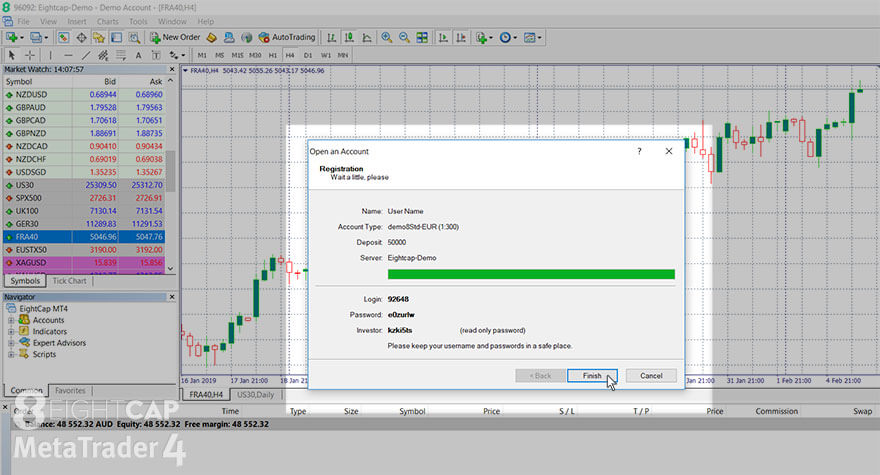Viewport: 880px width, 475px height.
Task: Zoom out on the chart
Action: pos(404,38)
